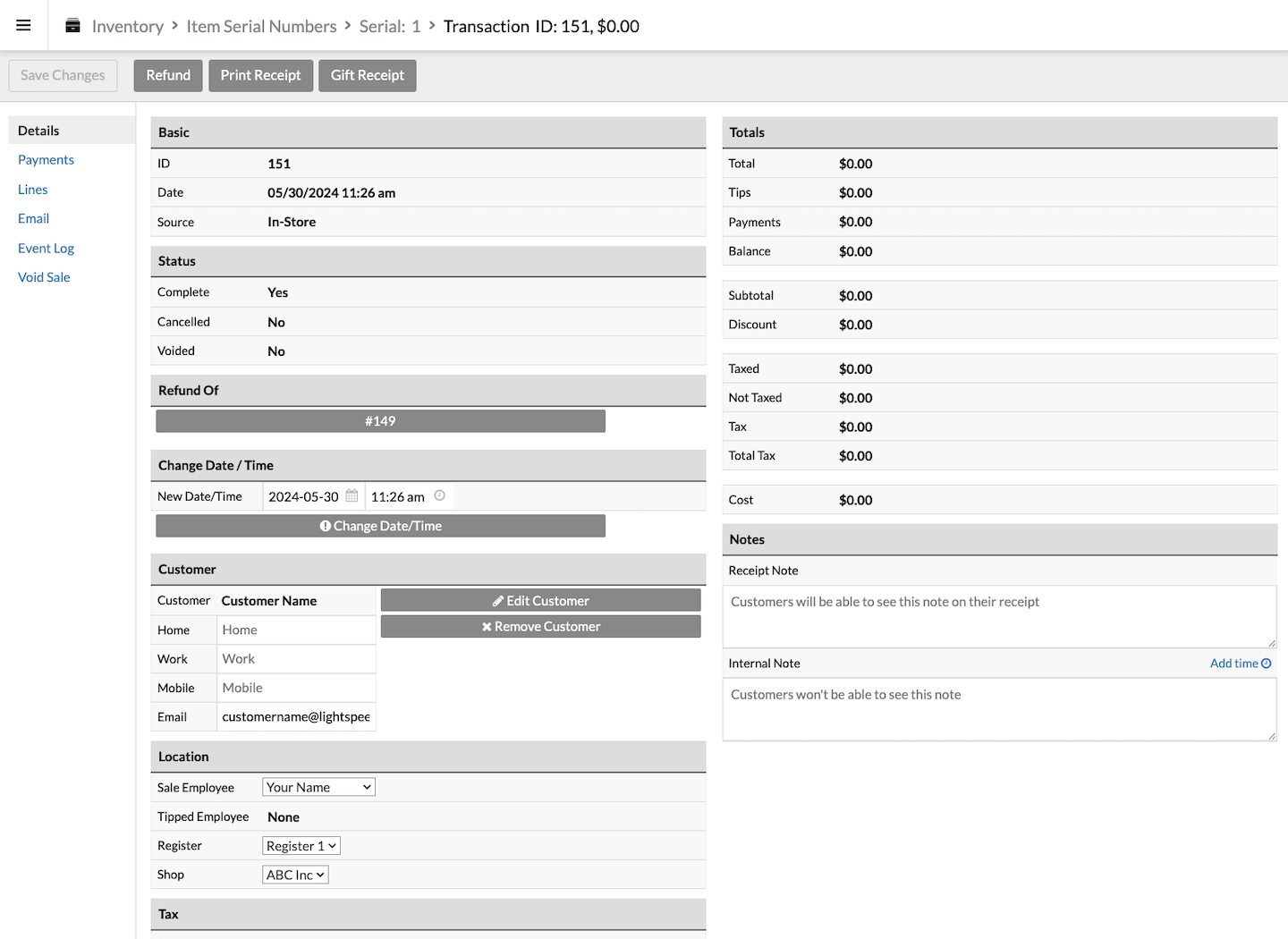The width and height of the screenshot is (1288, 939).
Task: Go to the Event Log section
Action: tap(46, 249)
